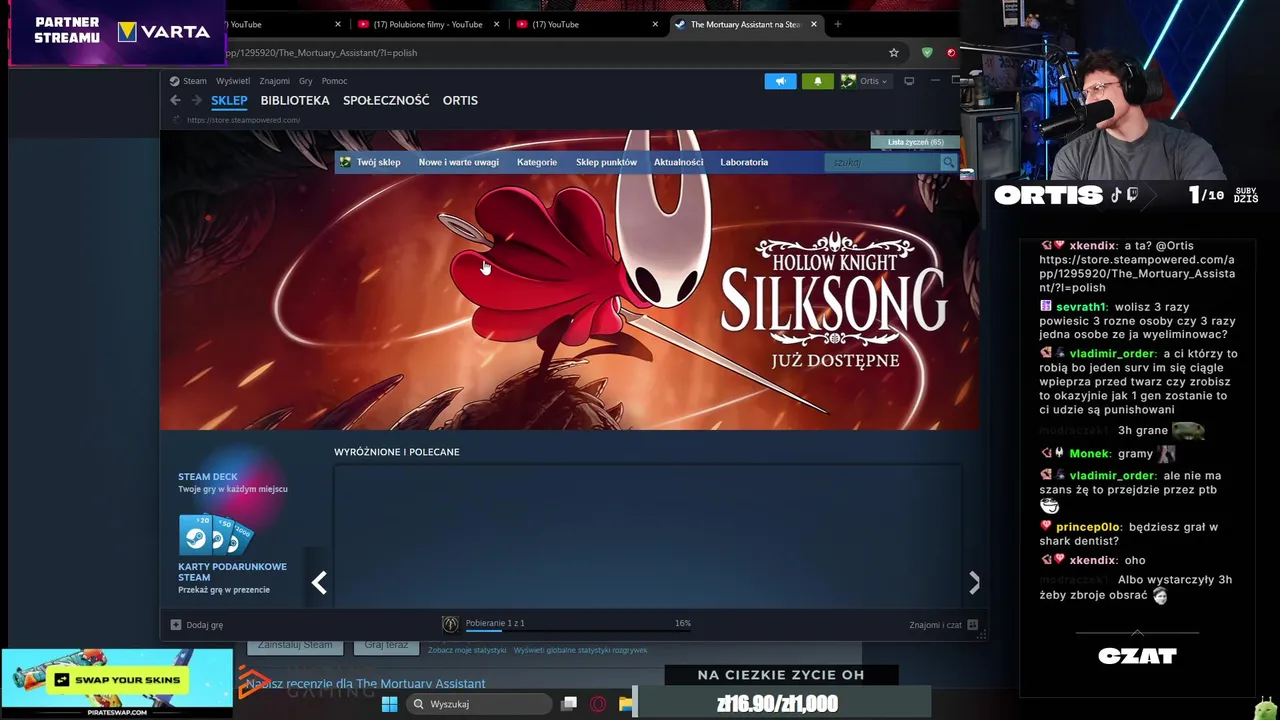Open Zobacz moje statystyki link
The image size is (1280, 720).
point(467,650)
